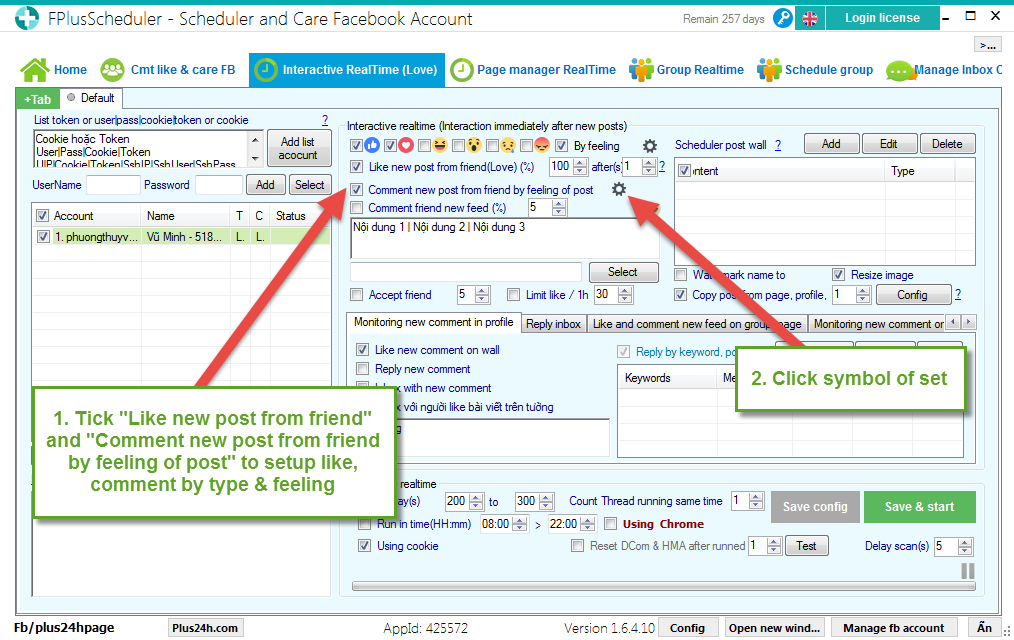The width and height of the screenshot is (1014, 640).
Task: Select the Default tab
Action: click(91, 98)
